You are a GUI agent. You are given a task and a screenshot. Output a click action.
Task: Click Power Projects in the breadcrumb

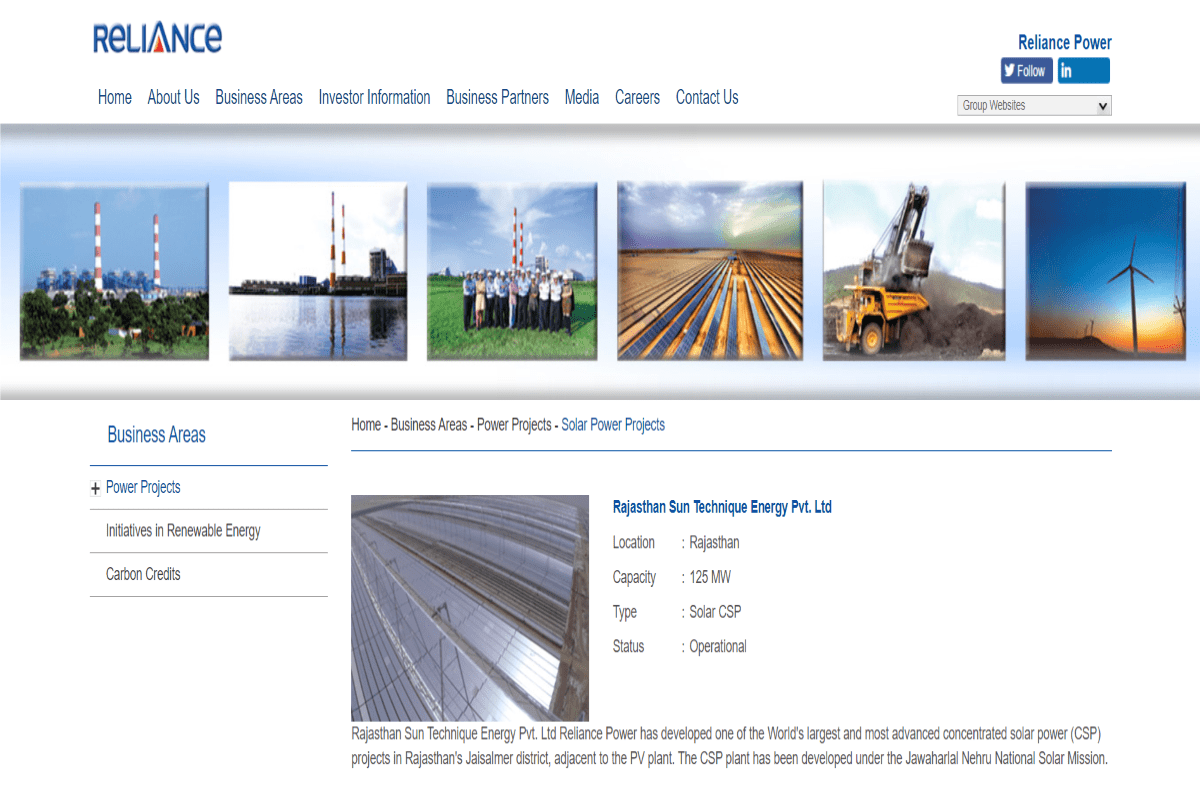514,425
